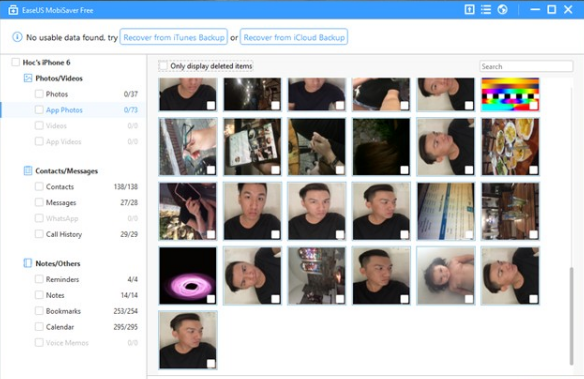The width and height of the screenshot is (584, 379).
Task: Tick selection box on test pattern thumbnail
Action: coord(533,105)
